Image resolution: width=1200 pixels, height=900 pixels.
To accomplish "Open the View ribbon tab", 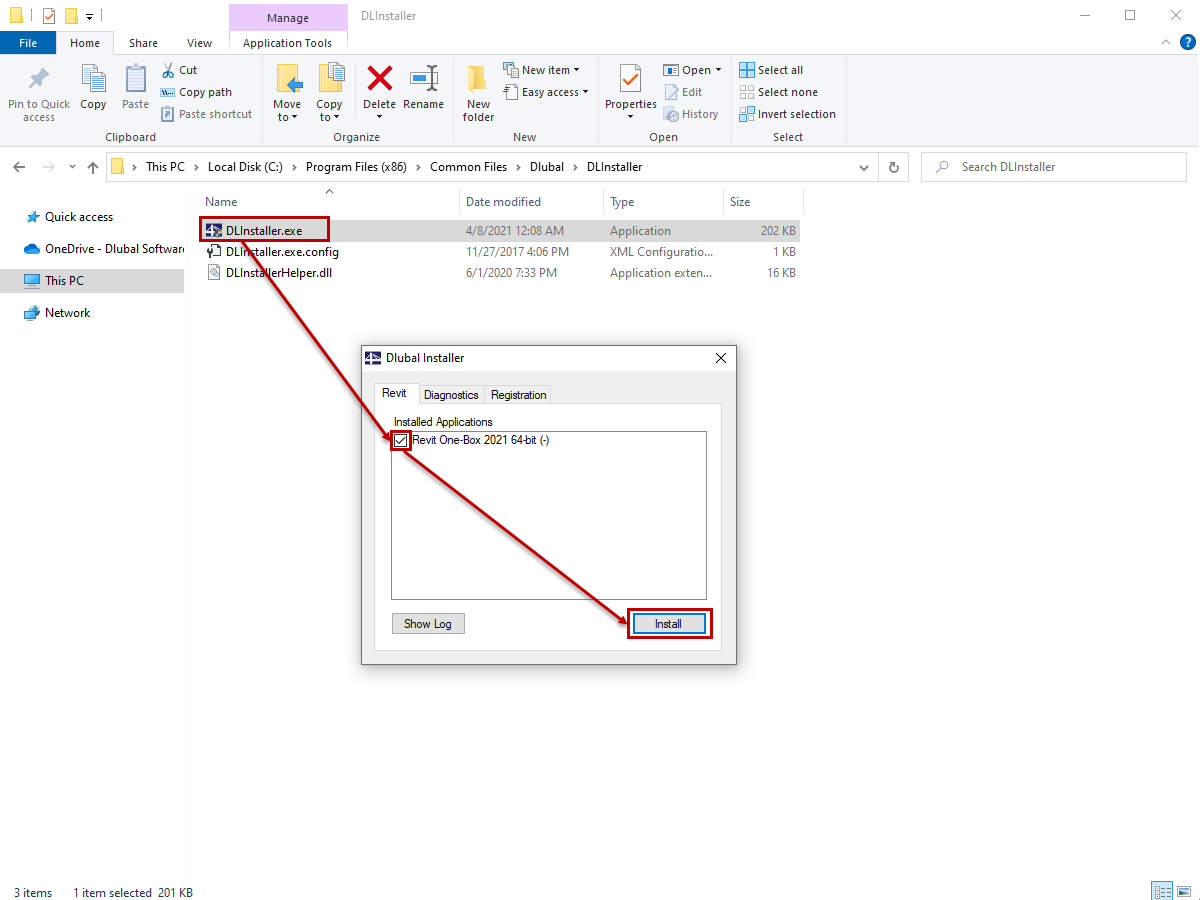I will (198, 43).
